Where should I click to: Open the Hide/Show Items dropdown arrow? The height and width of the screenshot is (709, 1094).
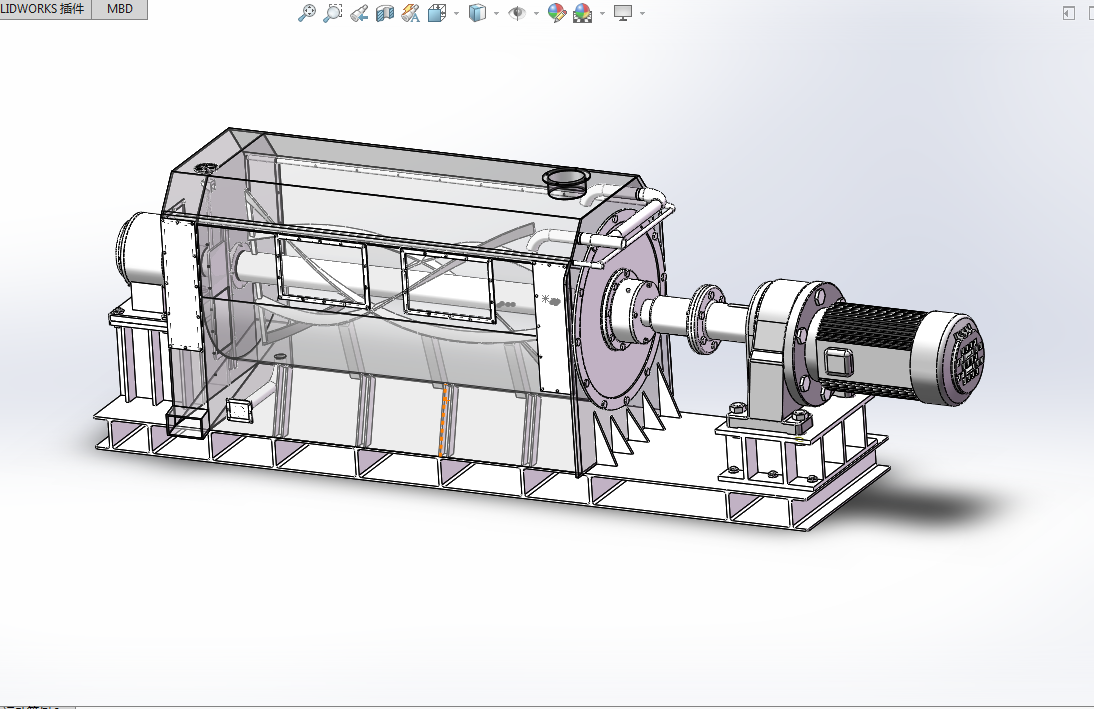pyautogui.click(x=536, y=14)
